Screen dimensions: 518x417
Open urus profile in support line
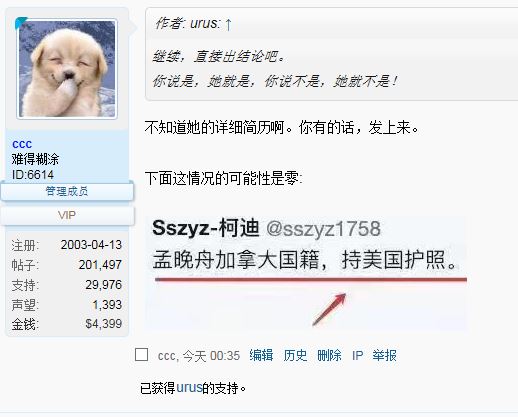(189, 388)
